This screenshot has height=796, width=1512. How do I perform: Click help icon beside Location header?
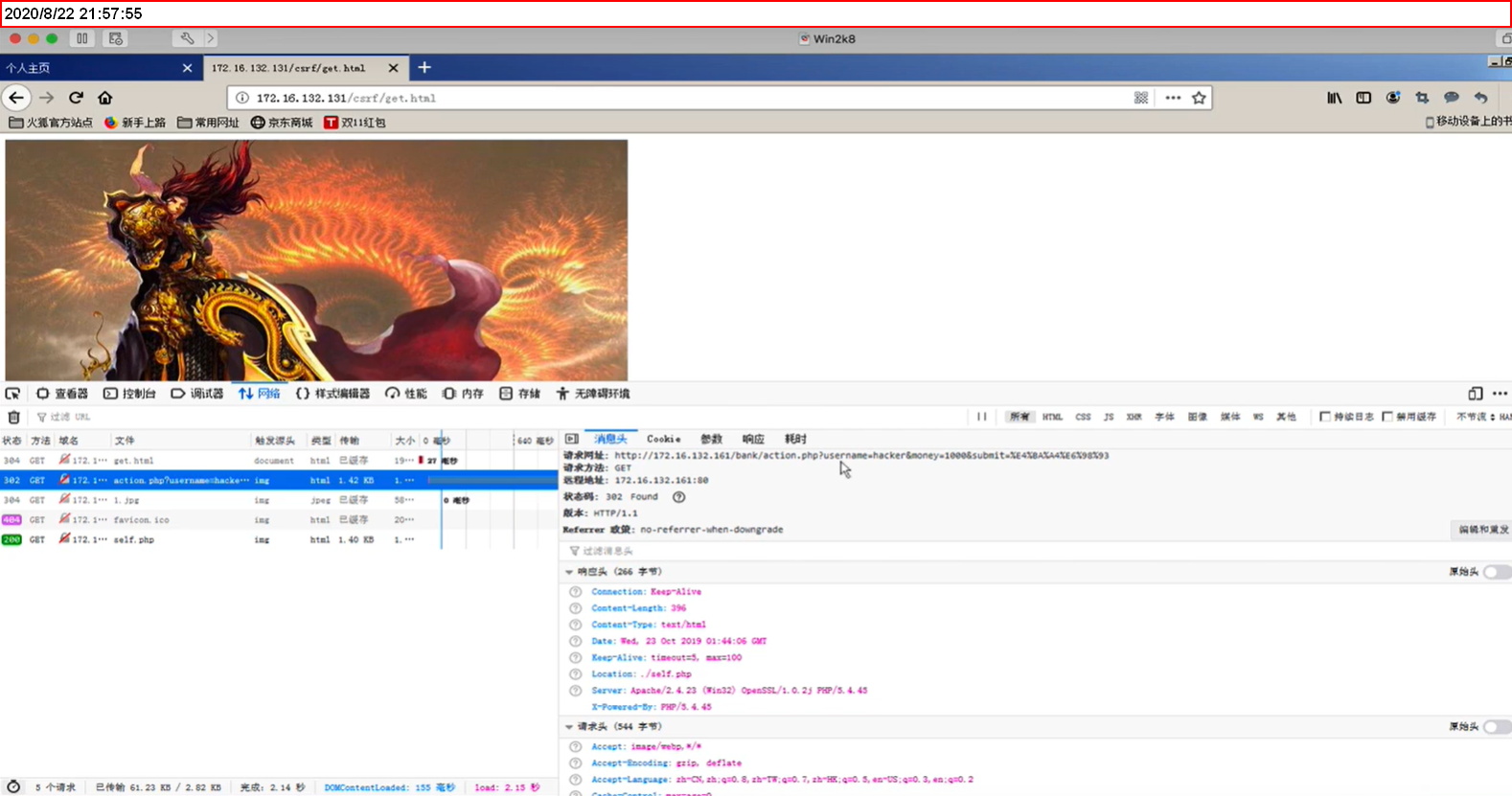pos(576,674)
